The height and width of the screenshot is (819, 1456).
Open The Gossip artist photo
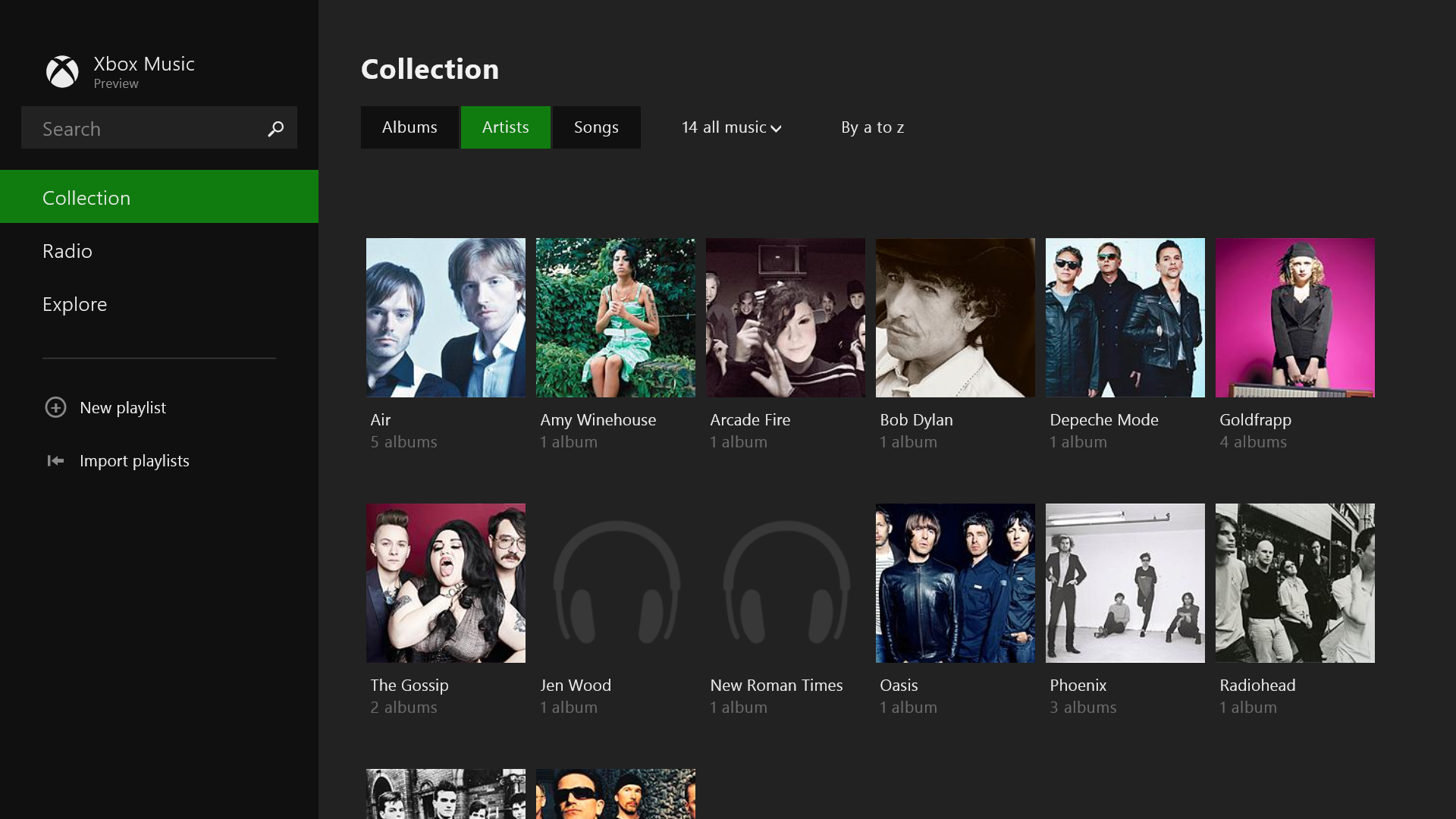pyautogui.click(x=446, y=583)
